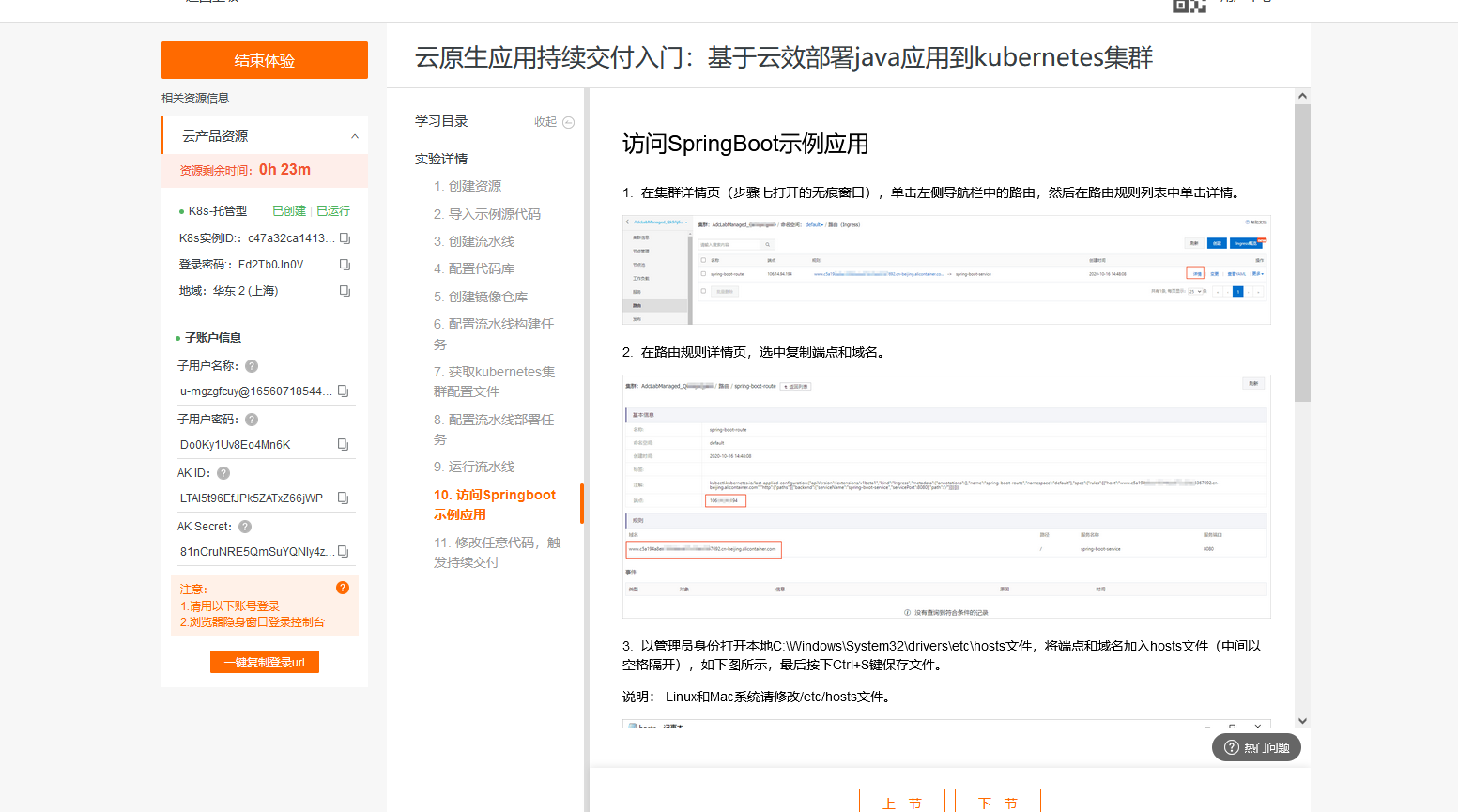The height and width of the screenshot is (812, 1458).
Task: Select step 10. 访问Springboot示例应用
Action: pos(495,504)
